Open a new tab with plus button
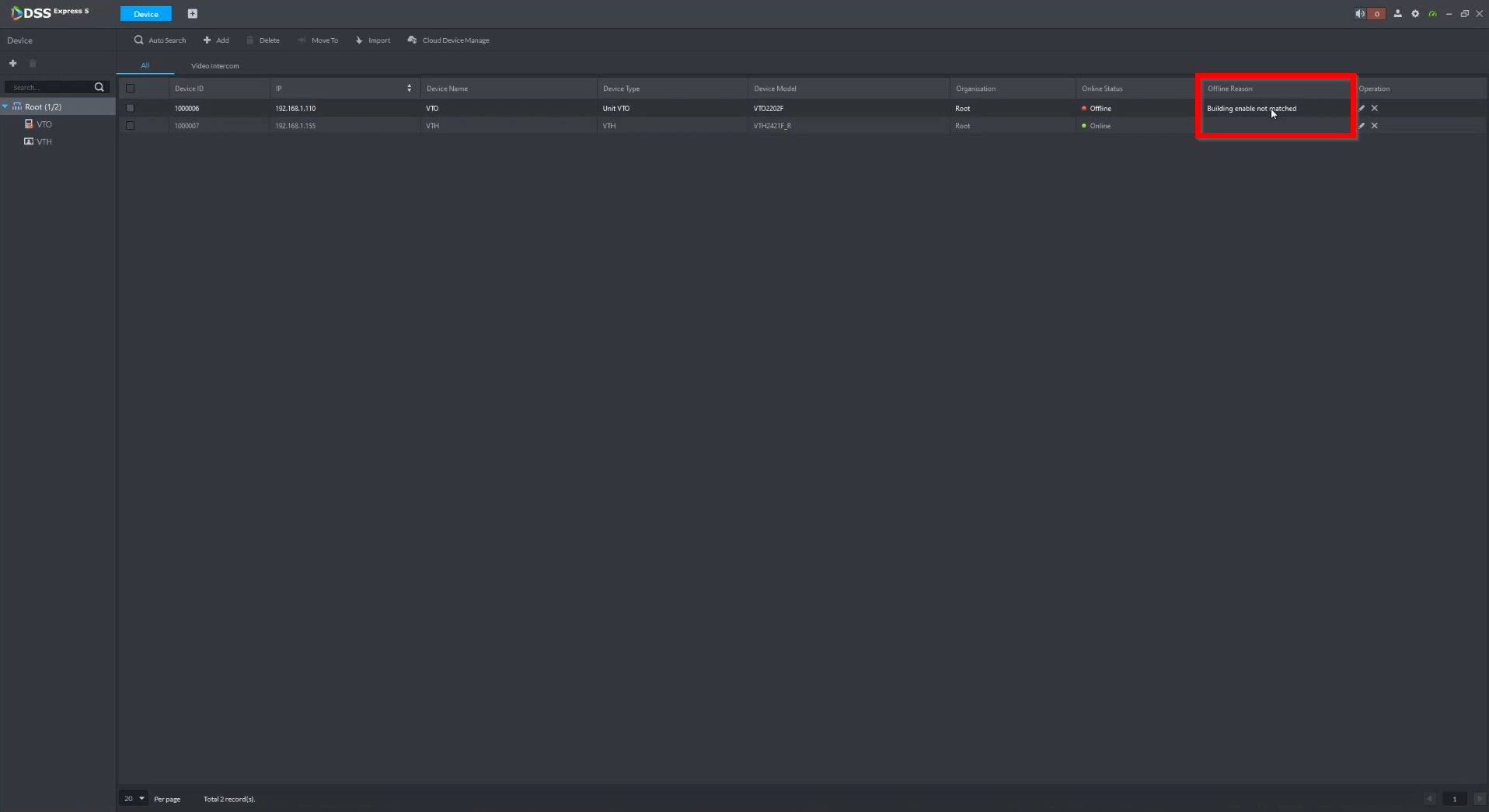 tap(193, 14)
